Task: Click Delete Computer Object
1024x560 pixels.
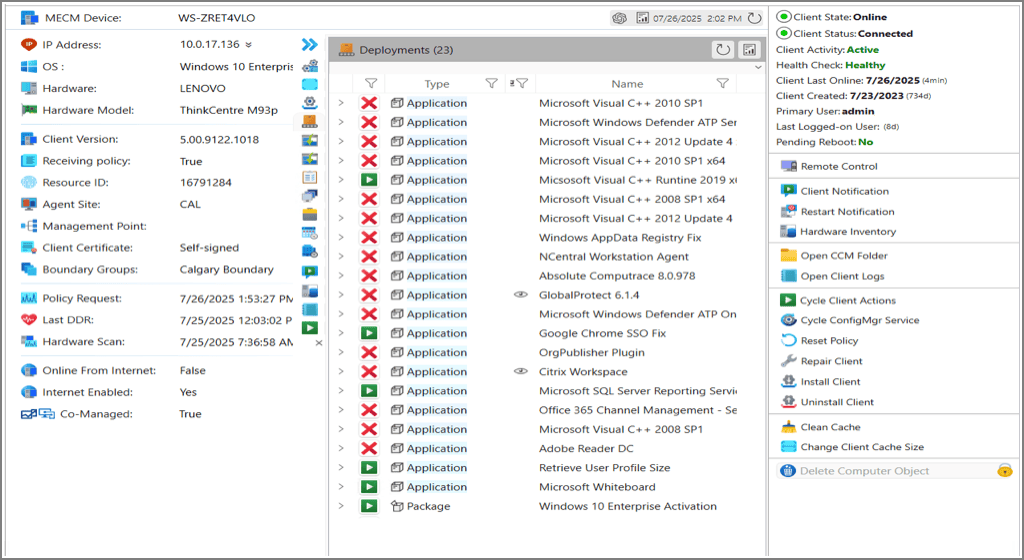Action: [864, 471]
